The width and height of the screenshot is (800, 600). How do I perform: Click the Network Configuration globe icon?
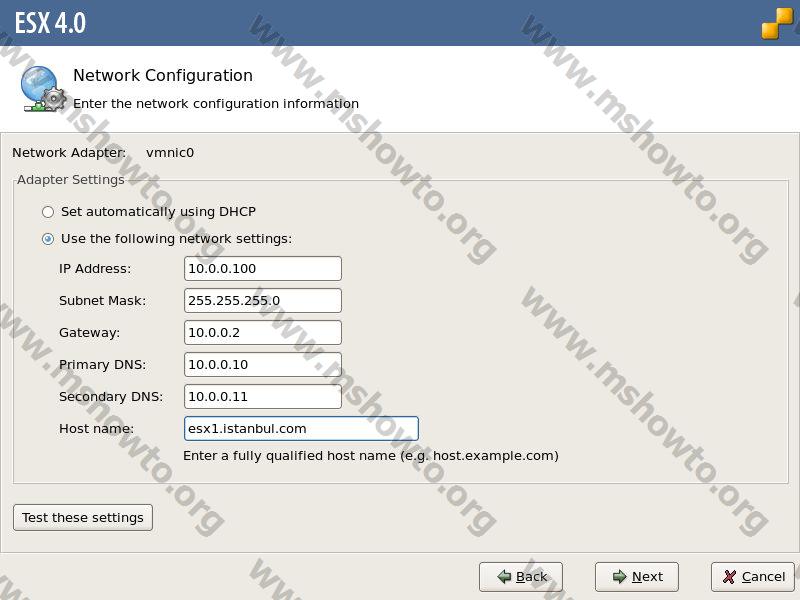[x=43, y=89]
